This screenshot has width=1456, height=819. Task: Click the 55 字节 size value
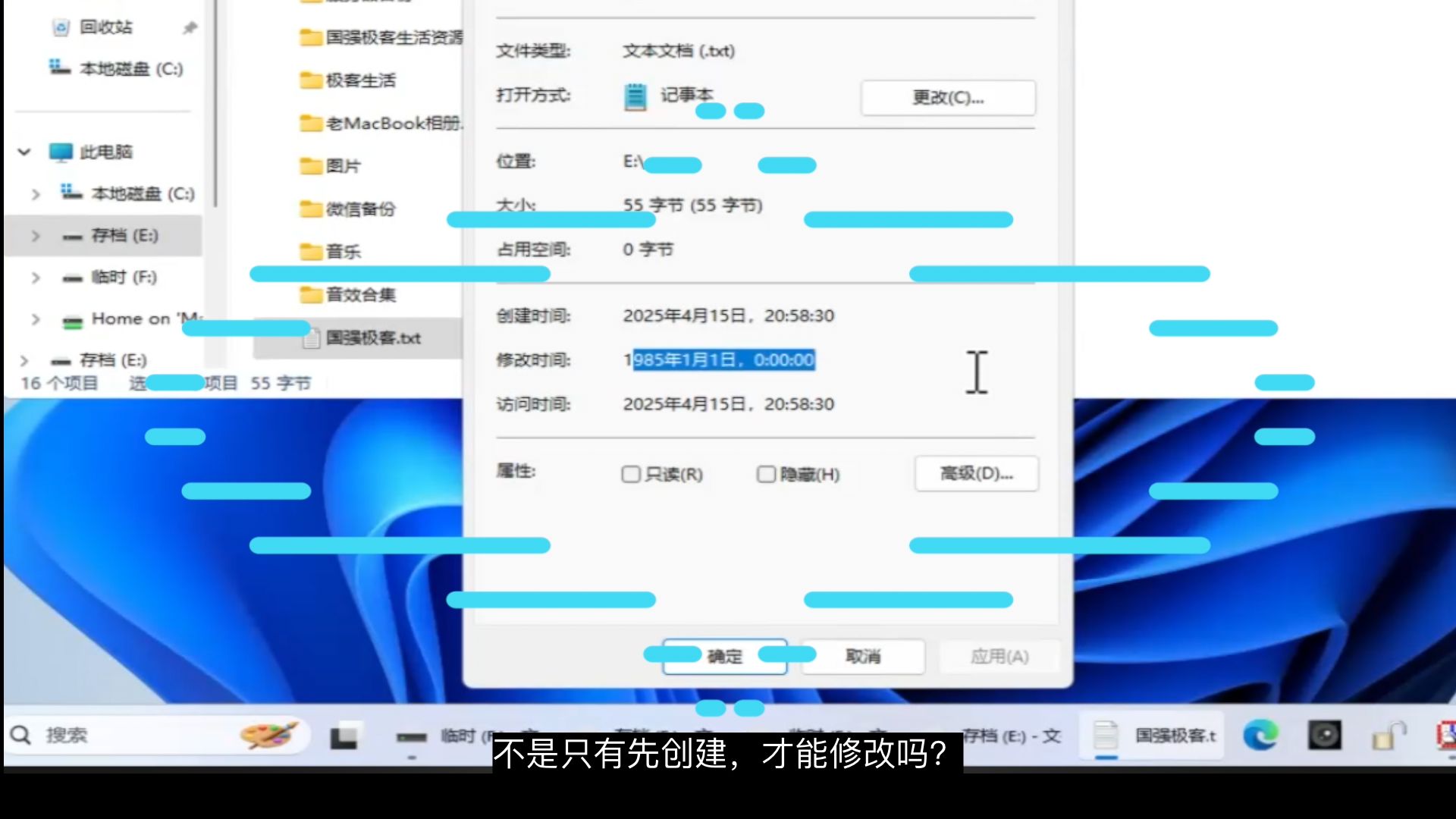pos(692,205)
